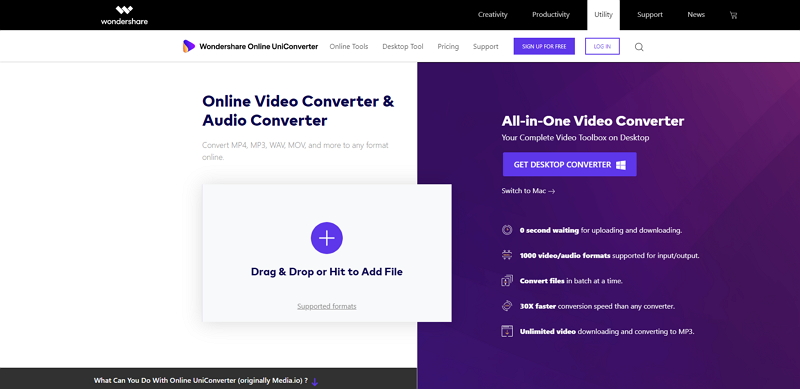Click the Wondershare logo

124,15
